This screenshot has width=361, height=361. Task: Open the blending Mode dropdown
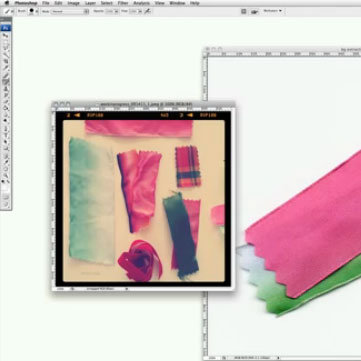(70, 11)
